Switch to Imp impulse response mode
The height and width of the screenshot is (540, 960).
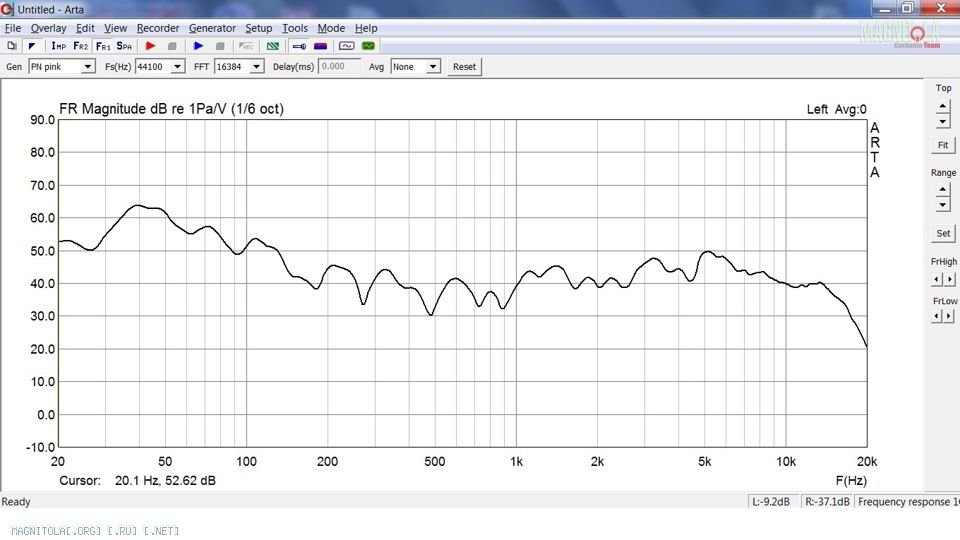coord(58,46)
